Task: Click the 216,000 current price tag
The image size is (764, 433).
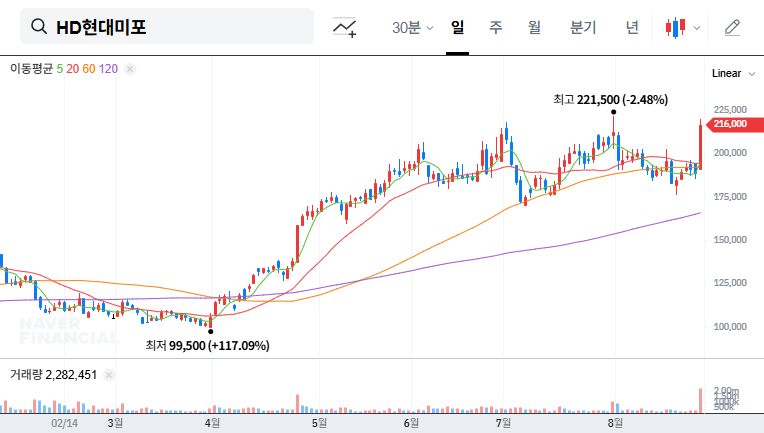Action: [734, 124]
